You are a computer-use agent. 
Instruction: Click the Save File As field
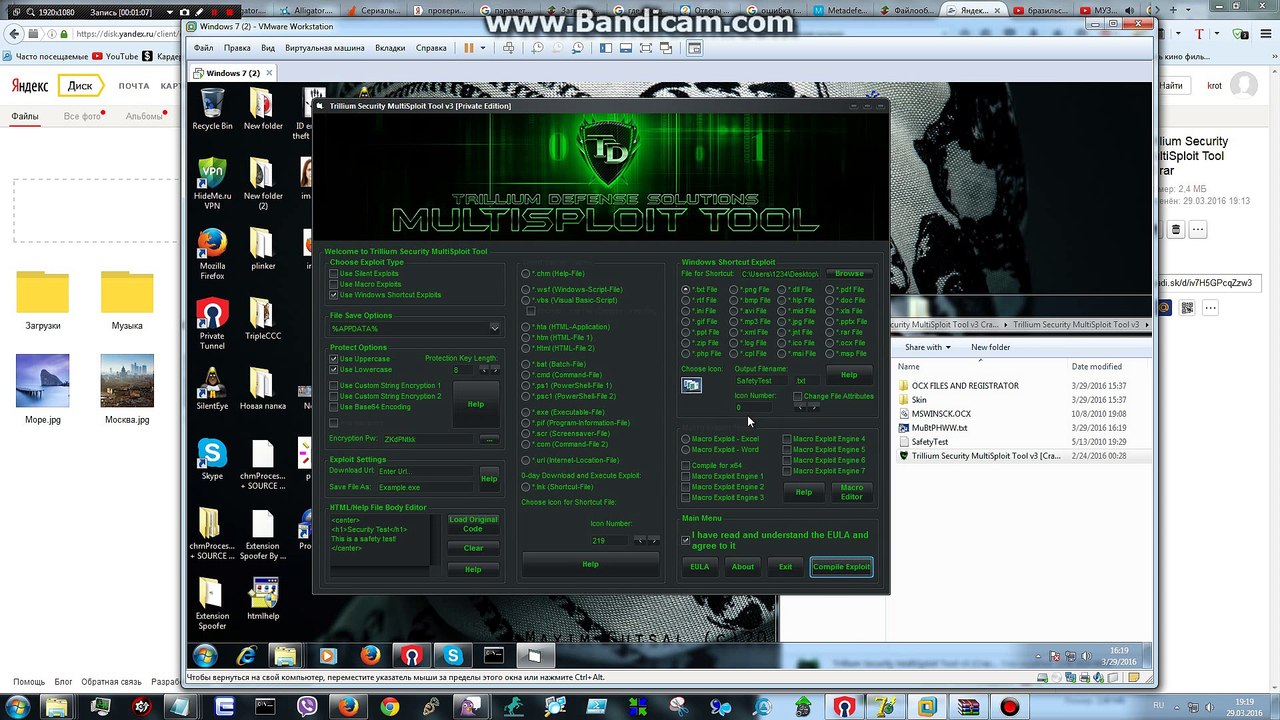click(426, 487)
